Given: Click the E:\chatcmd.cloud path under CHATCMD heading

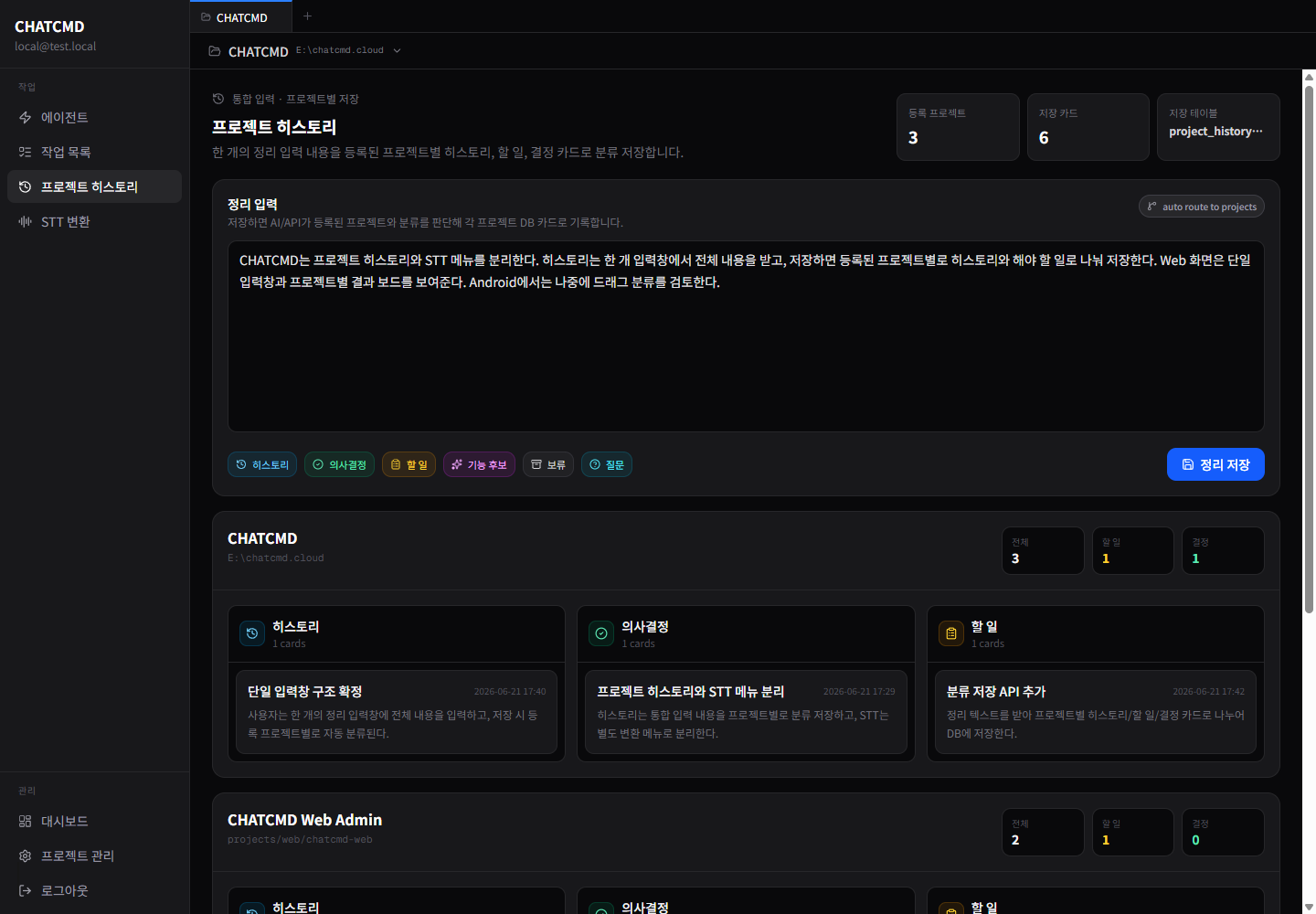Looking at the screenshot, I should pyautogui.click(x=276, y=558).
